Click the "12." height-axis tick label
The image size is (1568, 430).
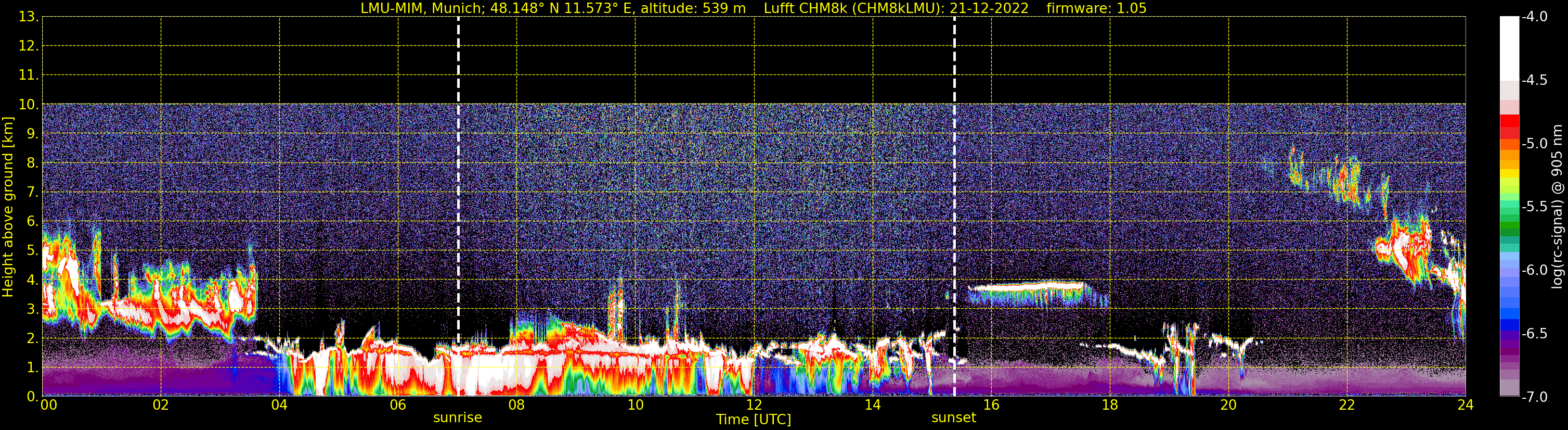[29, 46]
